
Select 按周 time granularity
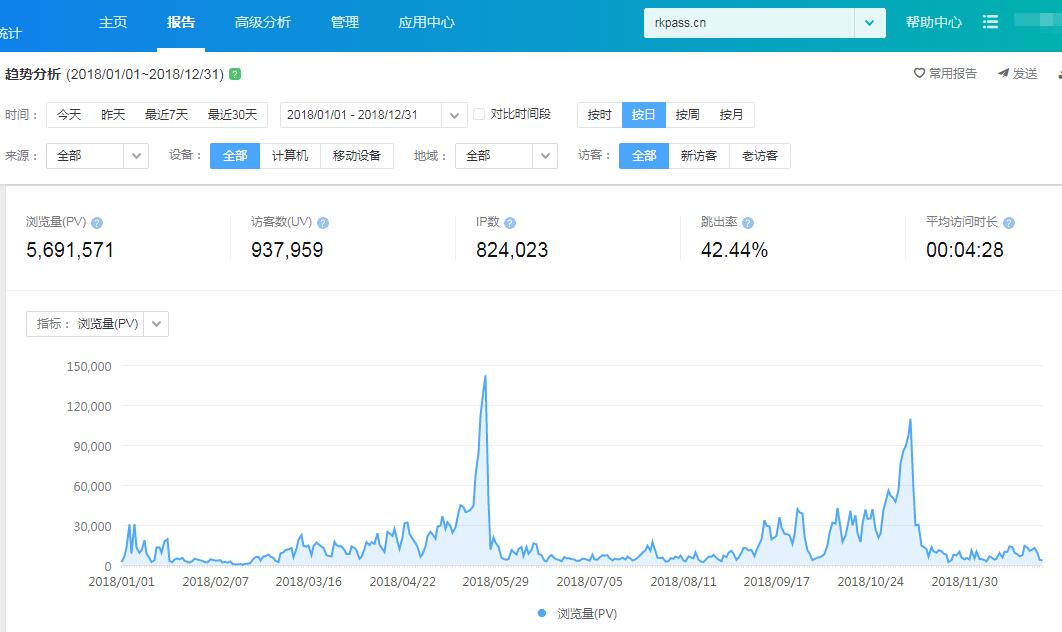687,115
